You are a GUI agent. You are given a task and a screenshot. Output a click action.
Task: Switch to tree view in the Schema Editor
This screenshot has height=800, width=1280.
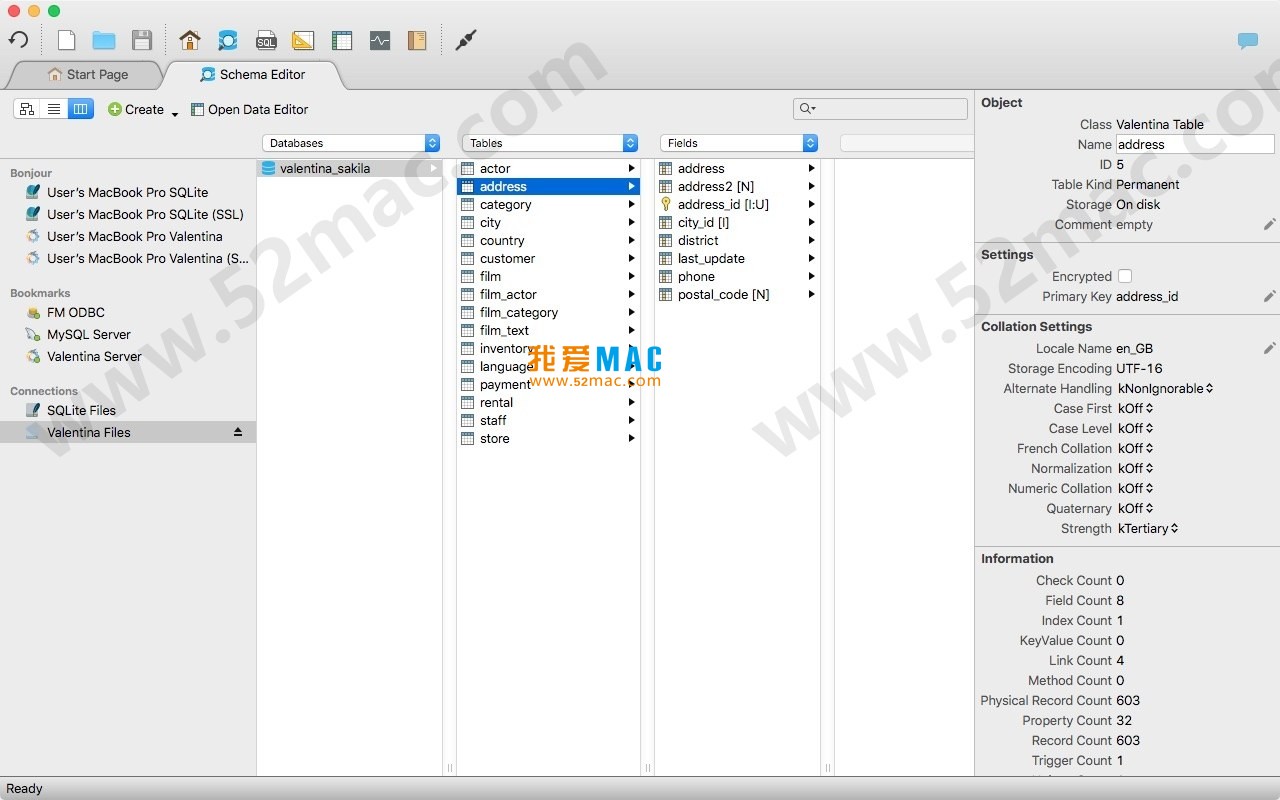(27, 108)
